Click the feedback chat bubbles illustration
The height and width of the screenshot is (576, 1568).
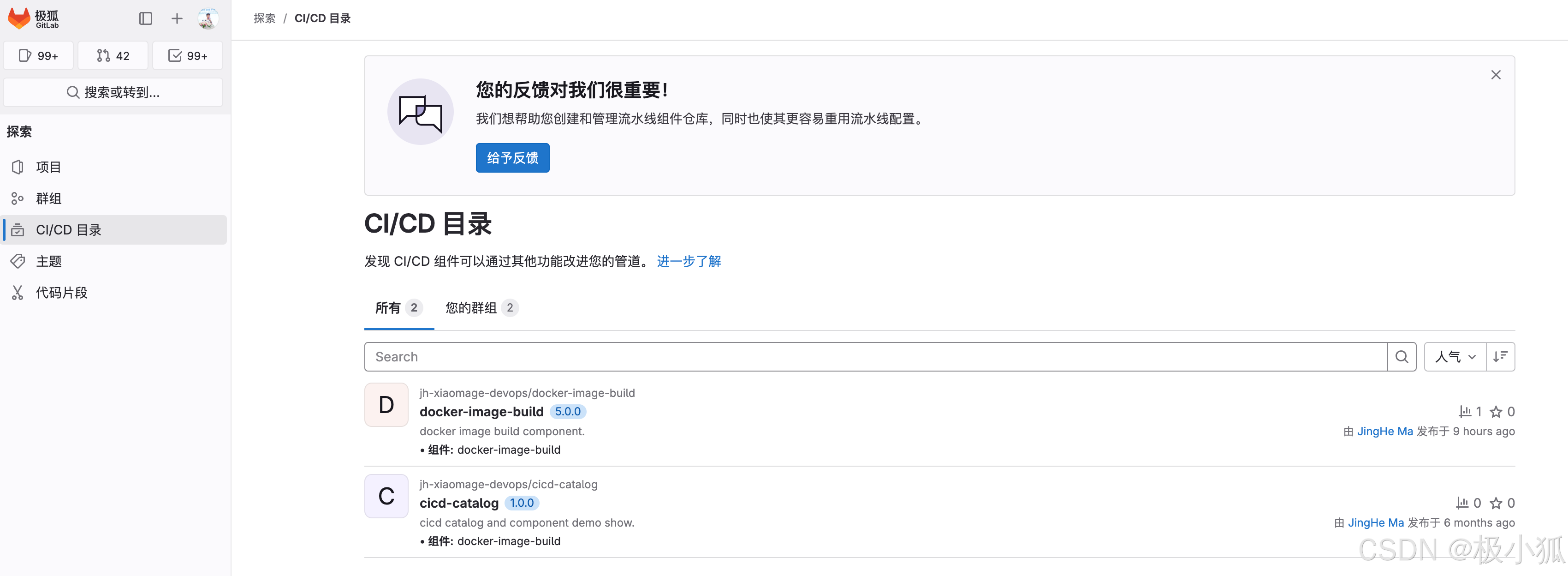(421, 112)
